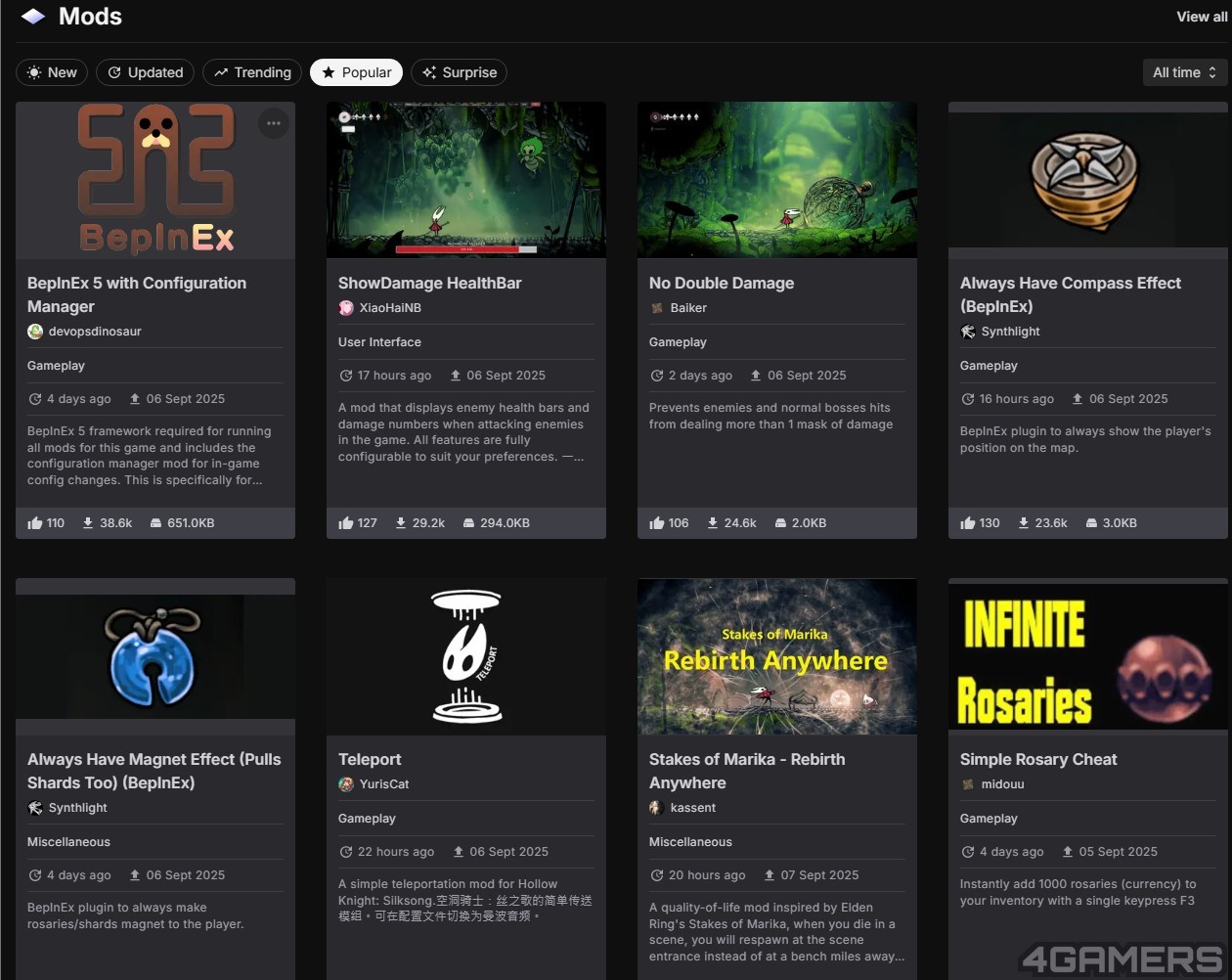The width and height of the screenshot is (1232, 980).
Task: Visit author kassent's profile name
Action: click(x=693, y=808)
